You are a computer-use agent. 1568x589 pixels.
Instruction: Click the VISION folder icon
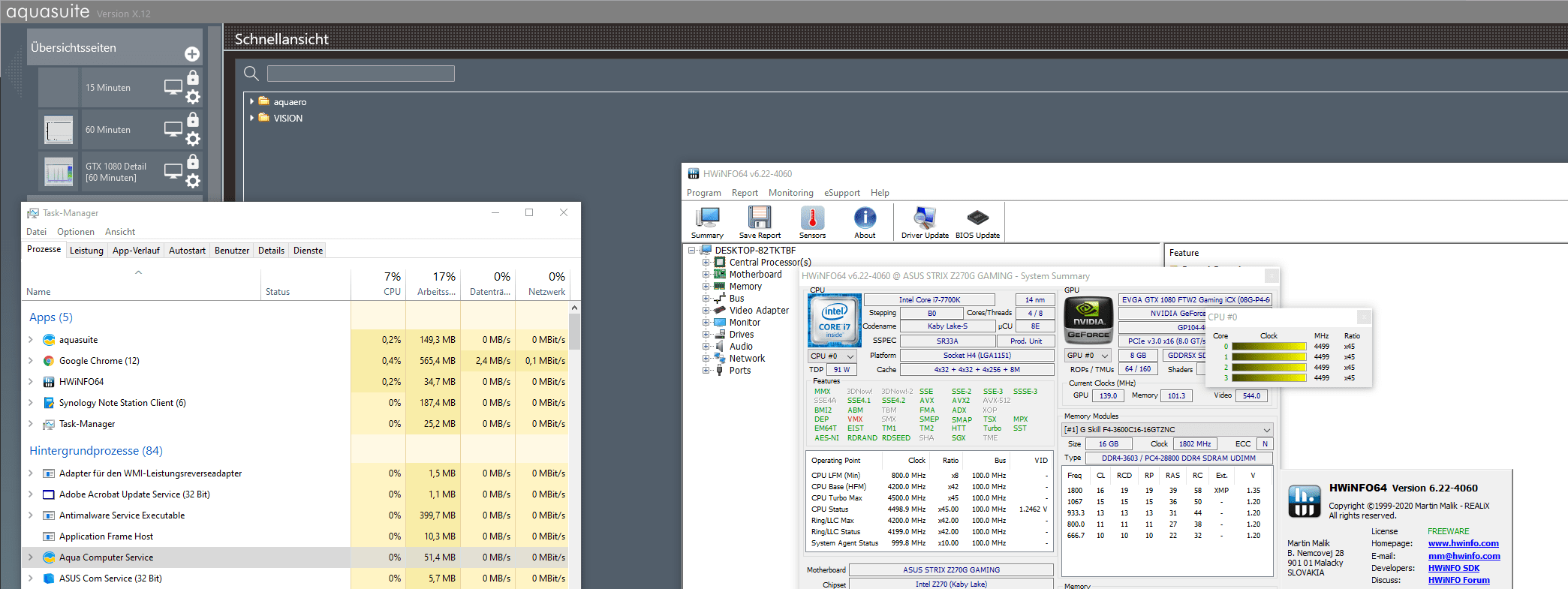pos(263,118)
